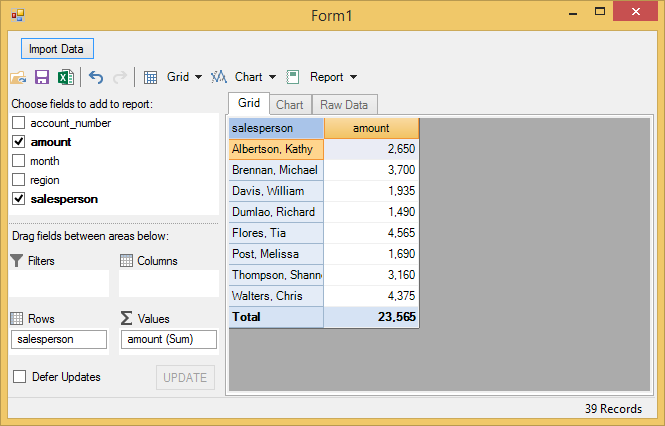The image size is (665, 426).
Task: Click the purple save disk icon
Action: 42,77
